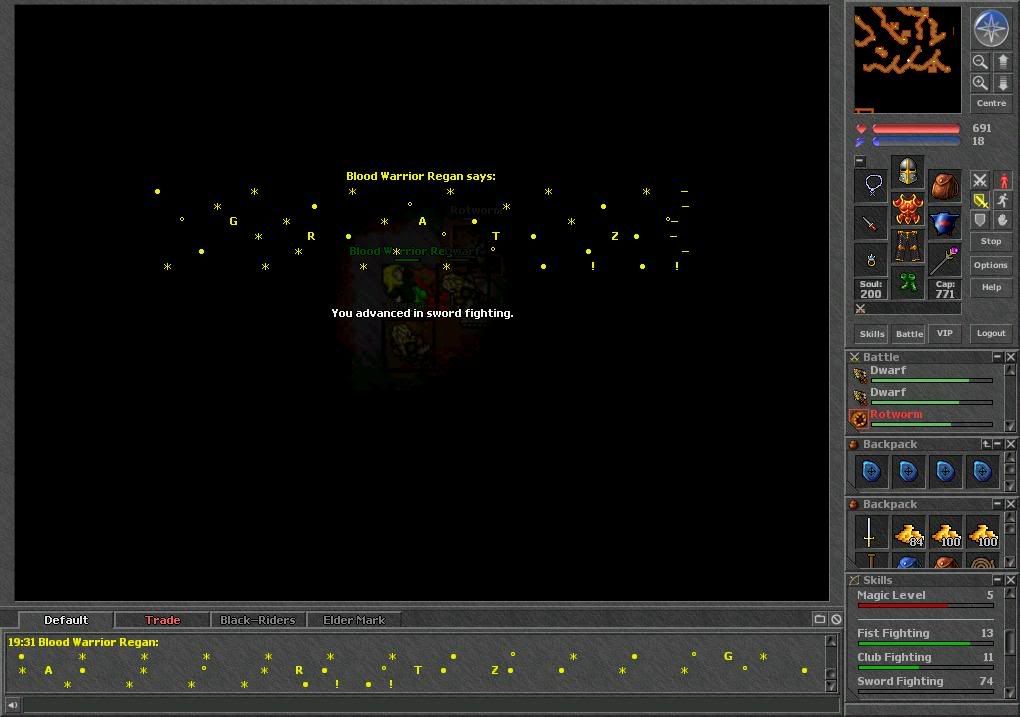Screen dimensions: 1020x717
Task: Click the first blue rune in Backpack
Action: pos(871,471)
